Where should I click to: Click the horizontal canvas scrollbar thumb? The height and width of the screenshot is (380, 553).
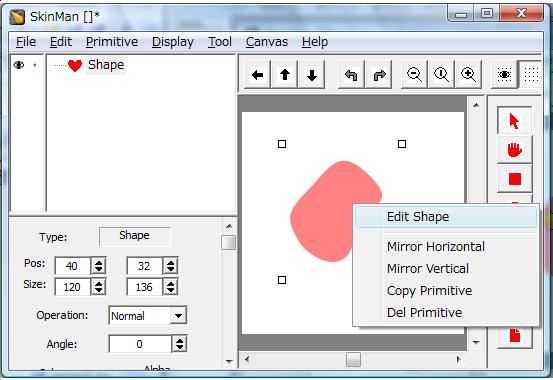point(353,360)
